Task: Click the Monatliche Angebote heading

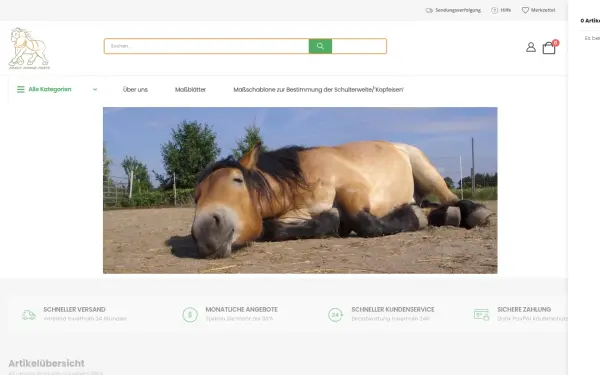Action: (241, 309)
